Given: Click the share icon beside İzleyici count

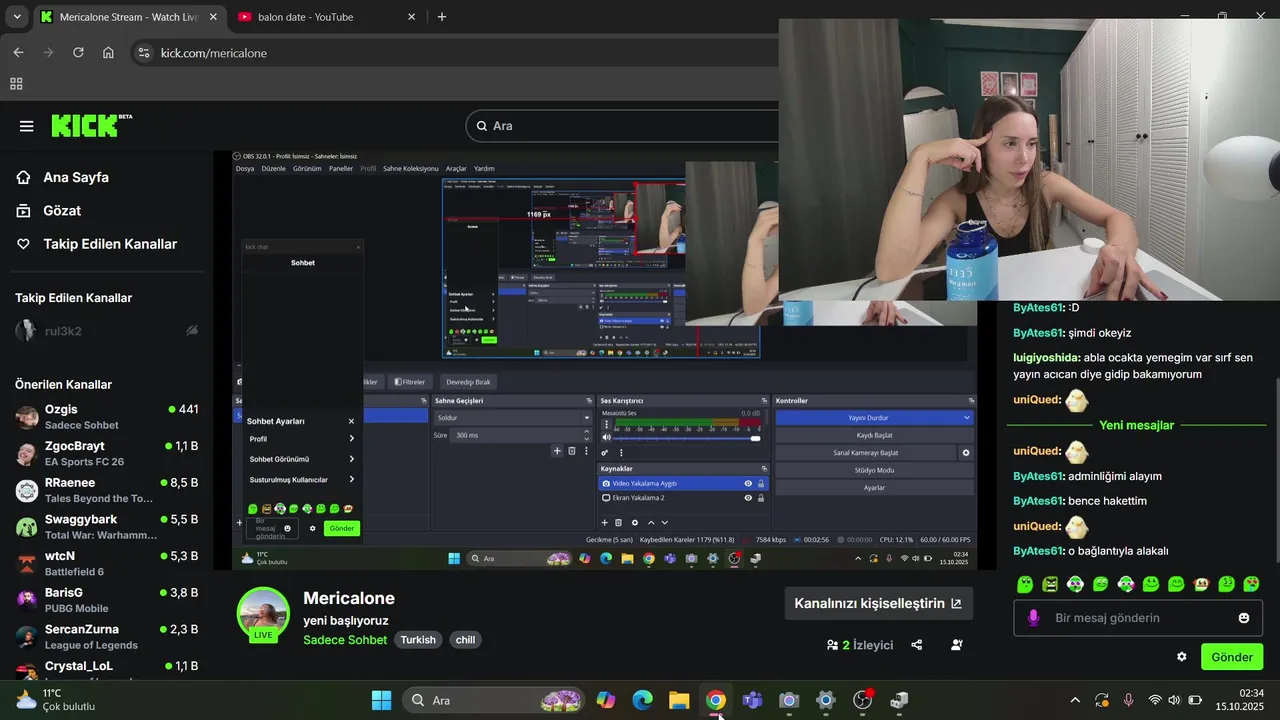Looking at the screenshot, I should 916,645.
